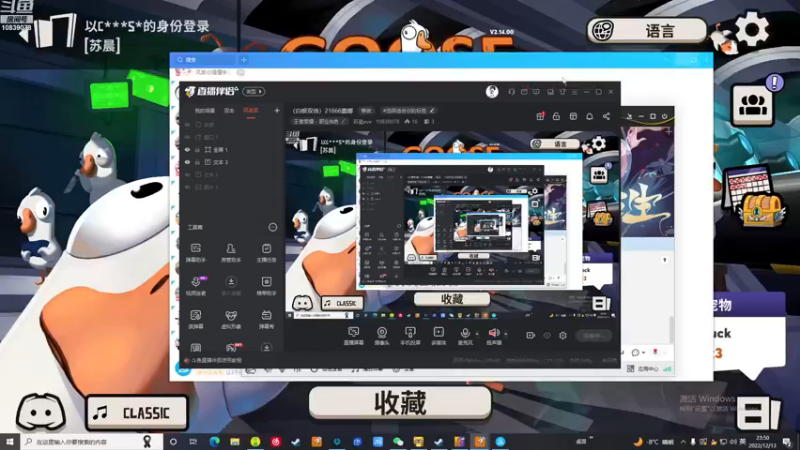Open File Explorer from the taskbar
This screenshot has width=800, height=450.
(x=235, y=441)
